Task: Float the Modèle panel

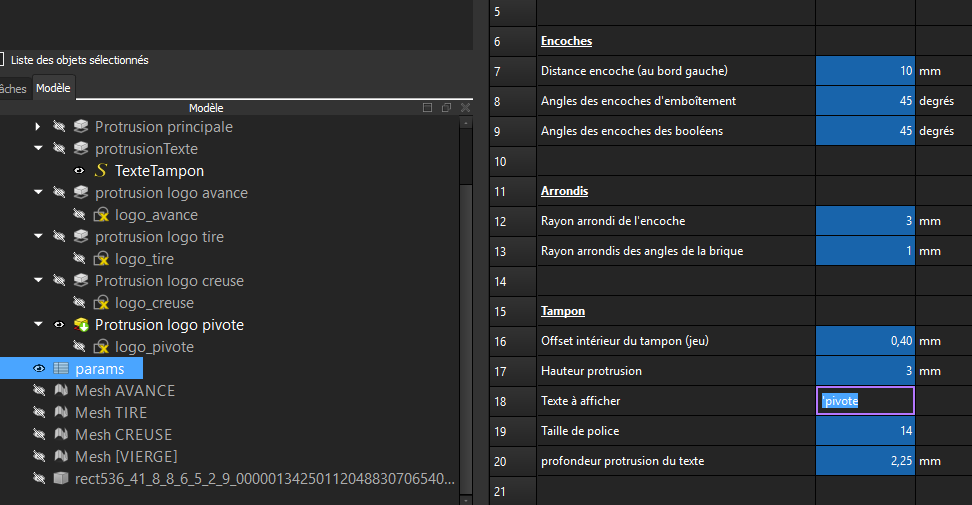Action: (446, 108)
